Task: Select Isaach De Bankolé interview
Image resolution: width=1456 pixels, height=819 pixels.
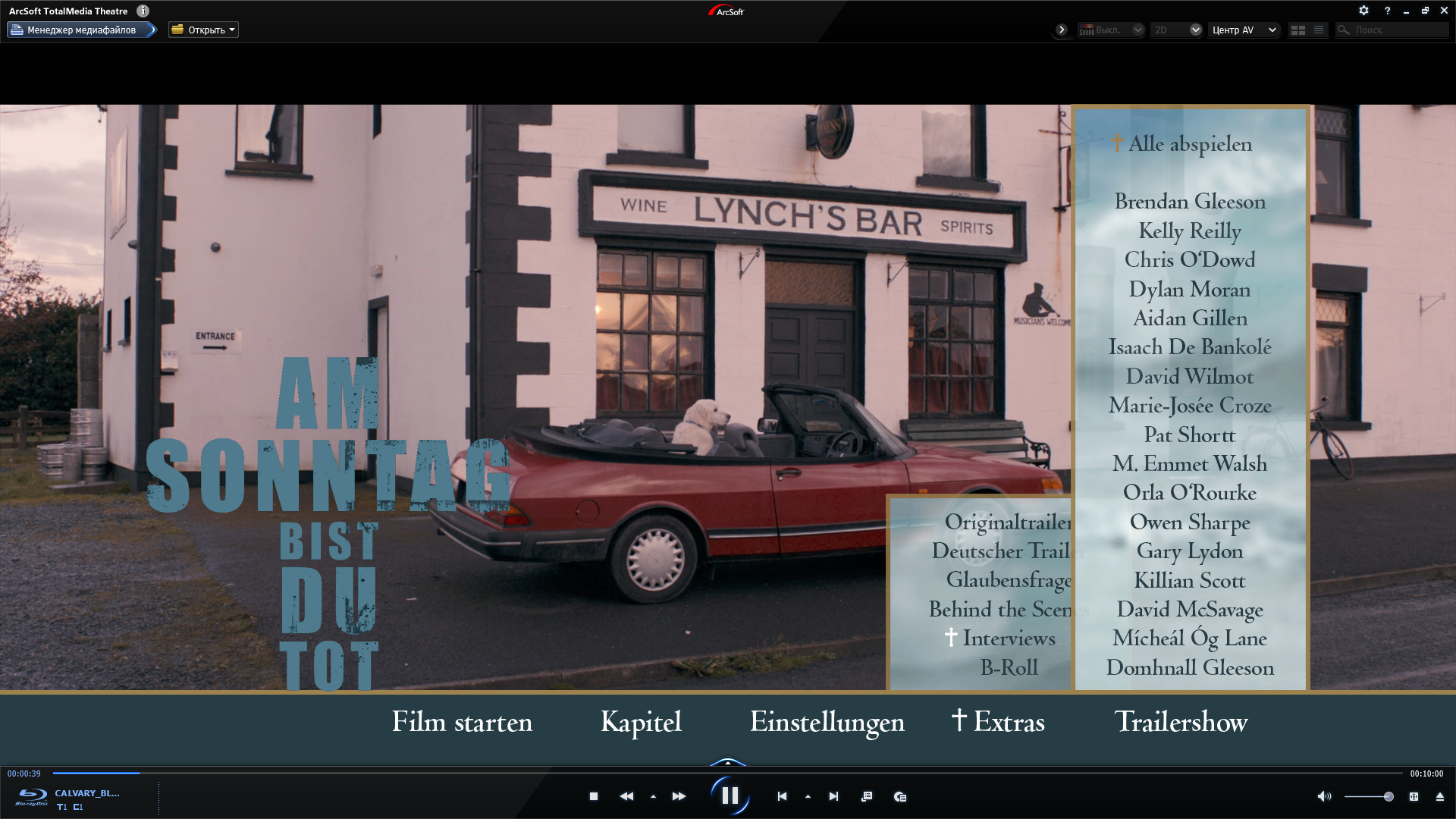Action: [1190, 347]
